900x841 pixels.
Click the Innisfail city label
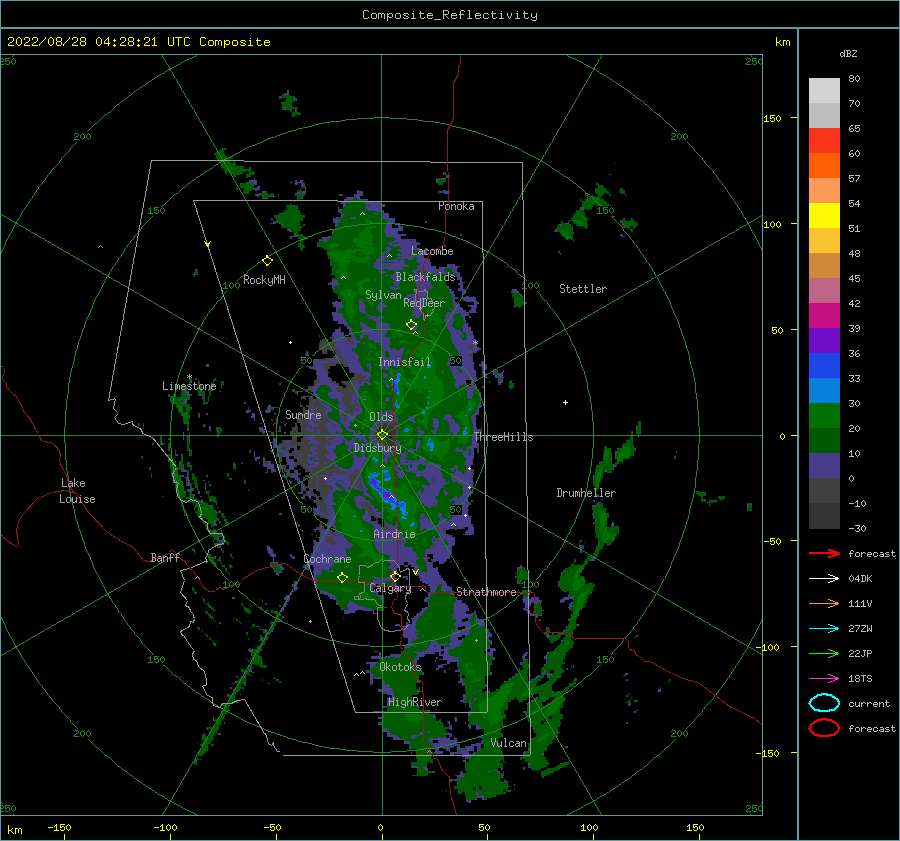pos(404,362)
